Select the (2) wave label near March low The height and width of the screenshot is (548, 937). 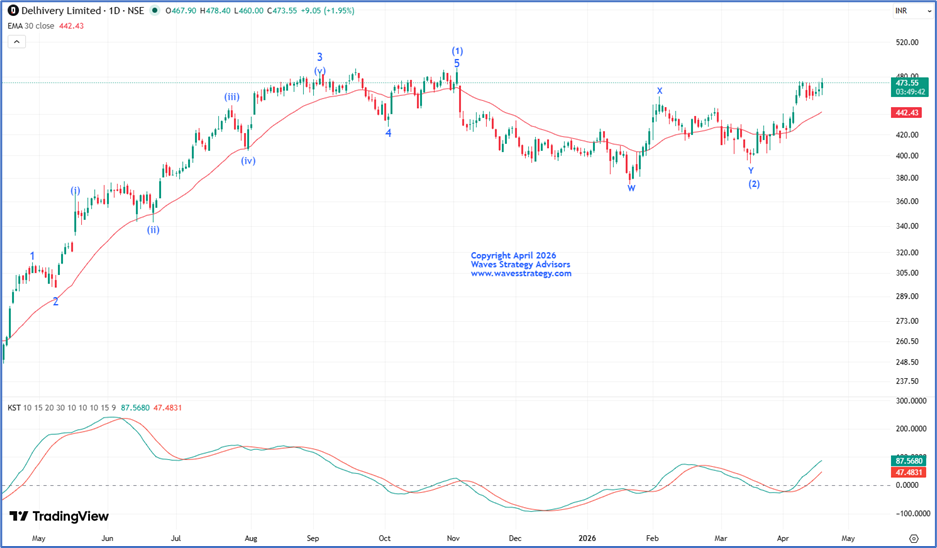pos(754,184)
